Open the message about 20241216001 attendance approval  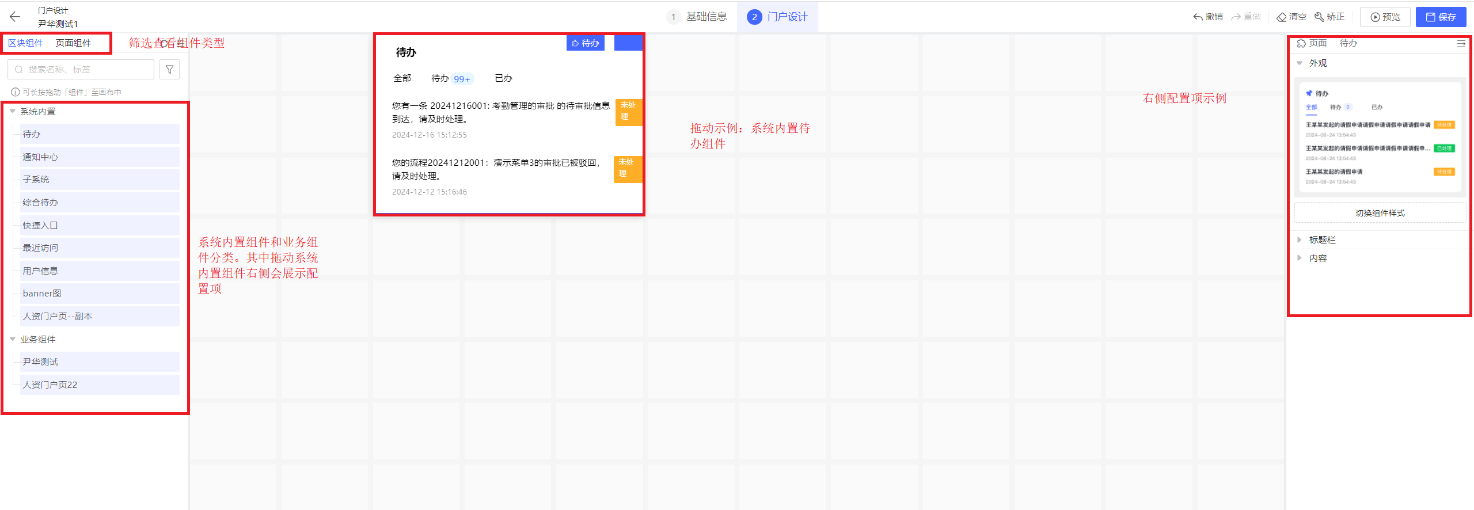(501, 111)
